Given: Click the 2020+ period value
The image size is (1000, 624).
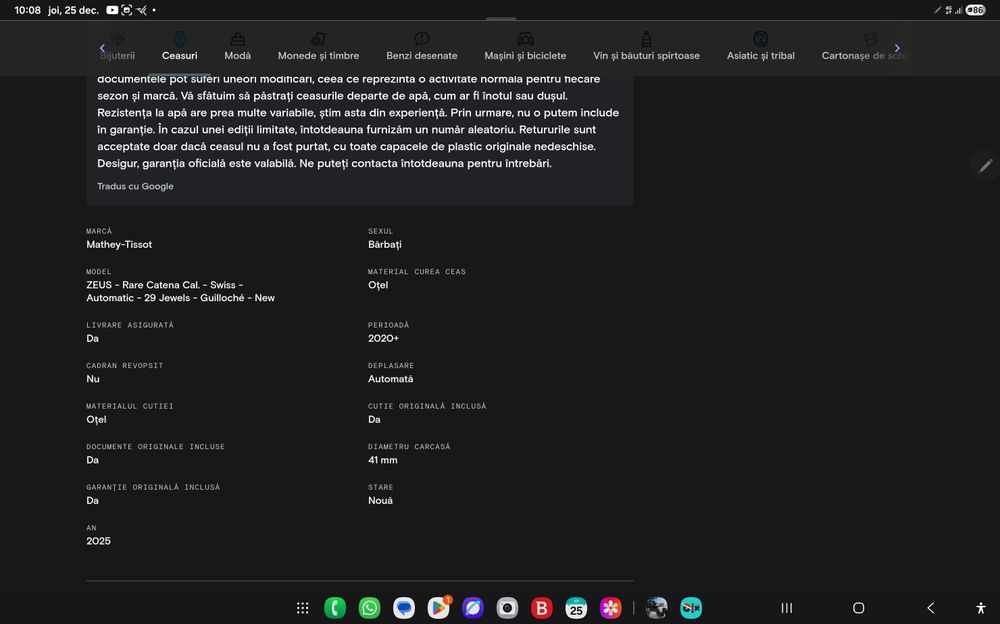Looking at the screenshot, I should (383, 338).
